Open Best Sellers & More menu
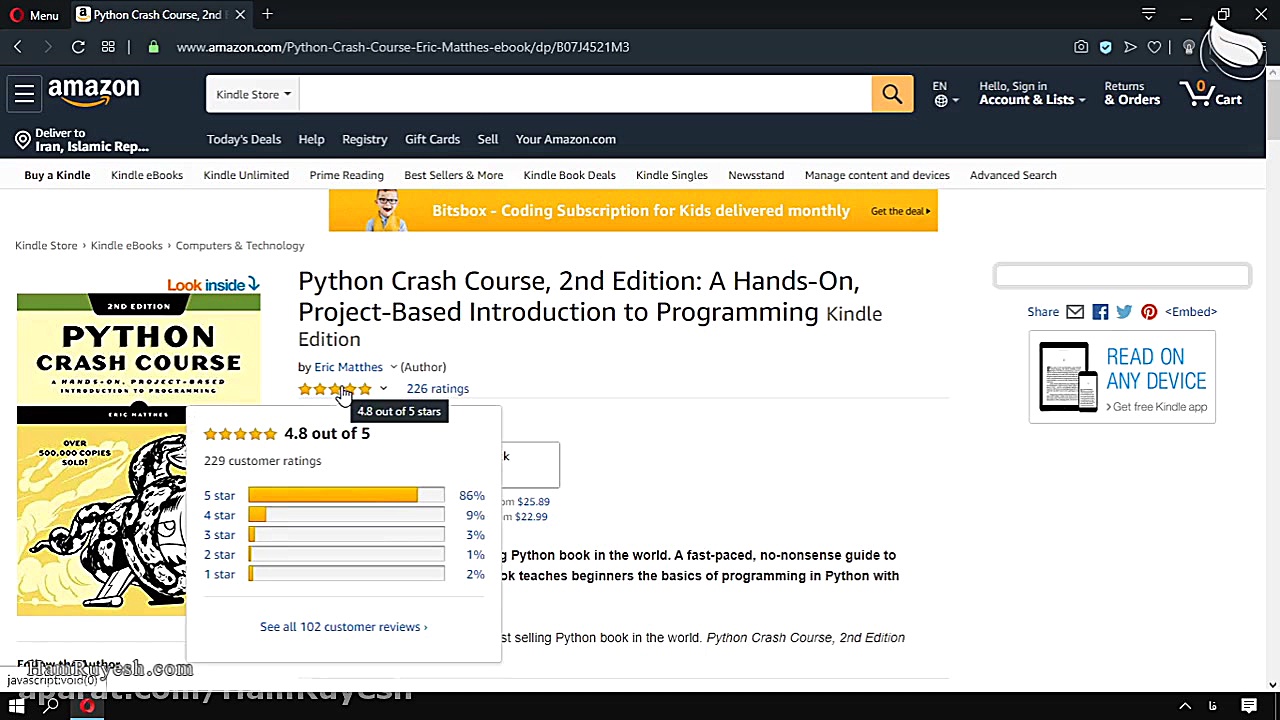Screen dimensions: 1280x720 453,175
